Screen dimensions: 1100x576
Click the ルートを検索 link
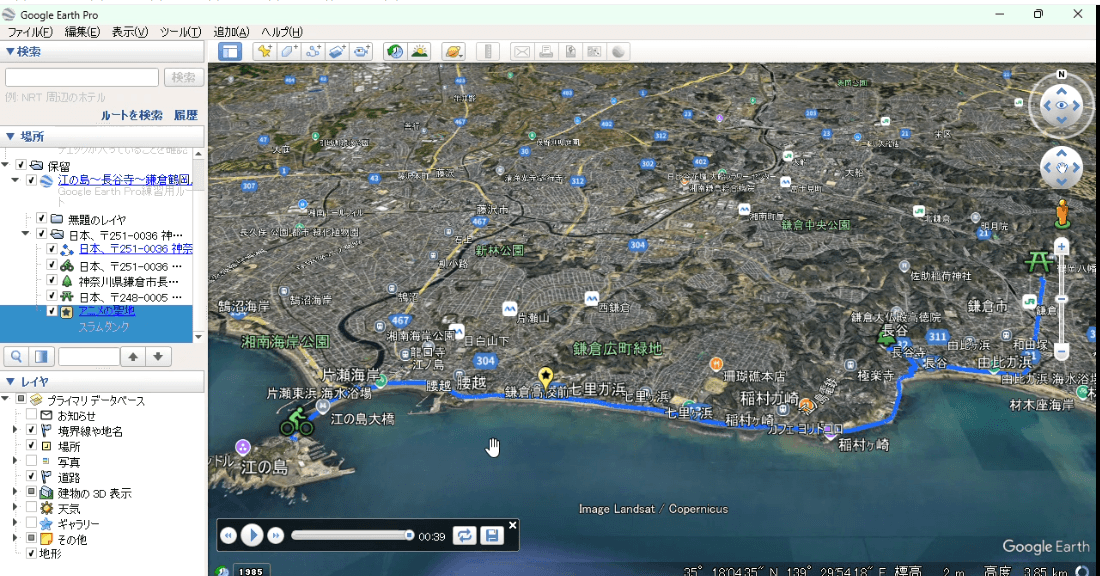pos(131,115)
